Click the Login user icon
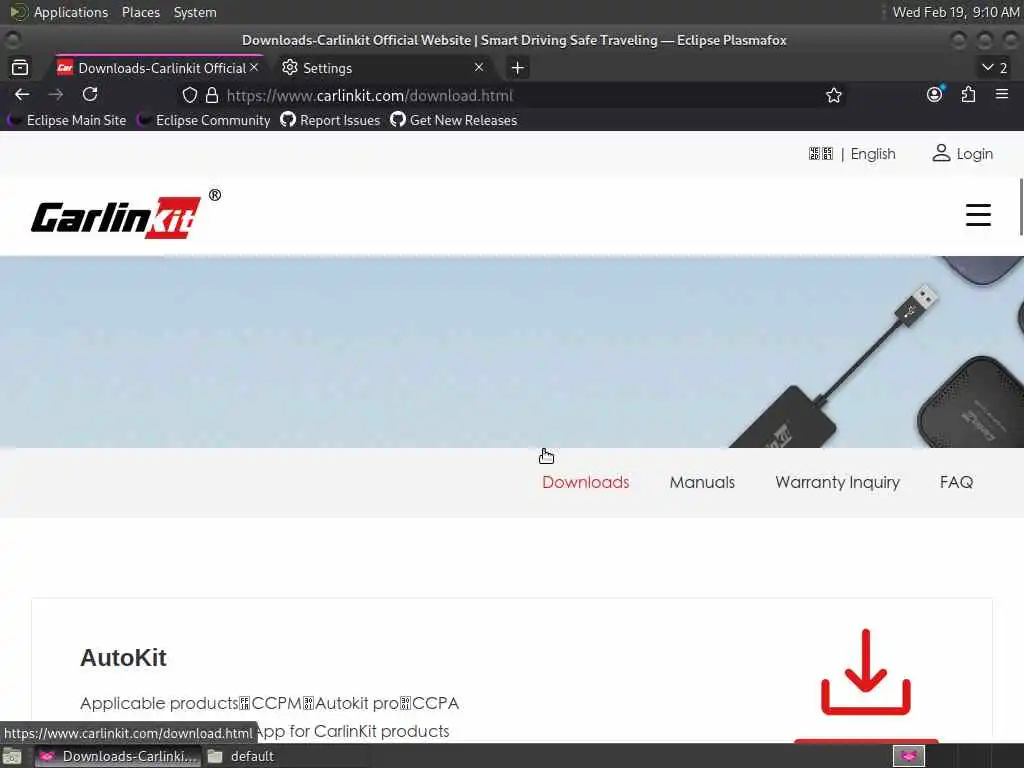The image size is (1024, 768). (x=941, y=153)
